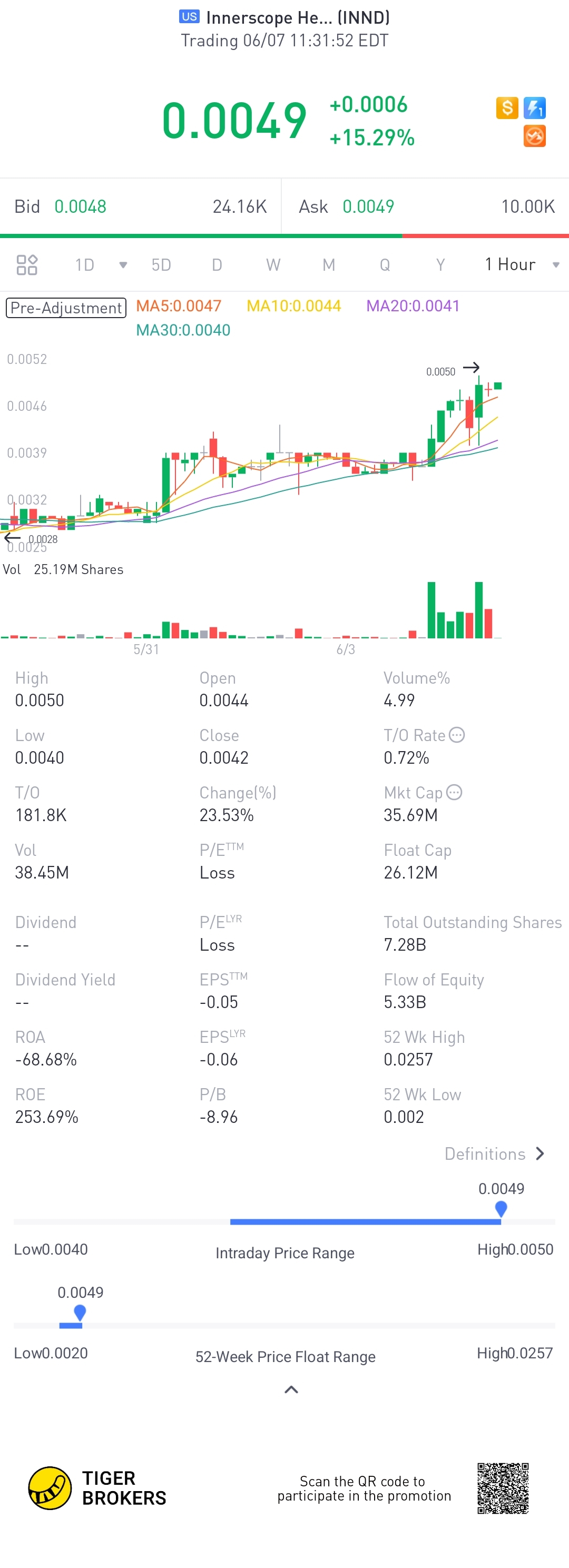Switch to the D daily tab
Screen dimensions: 569x1568
[217, 265]
